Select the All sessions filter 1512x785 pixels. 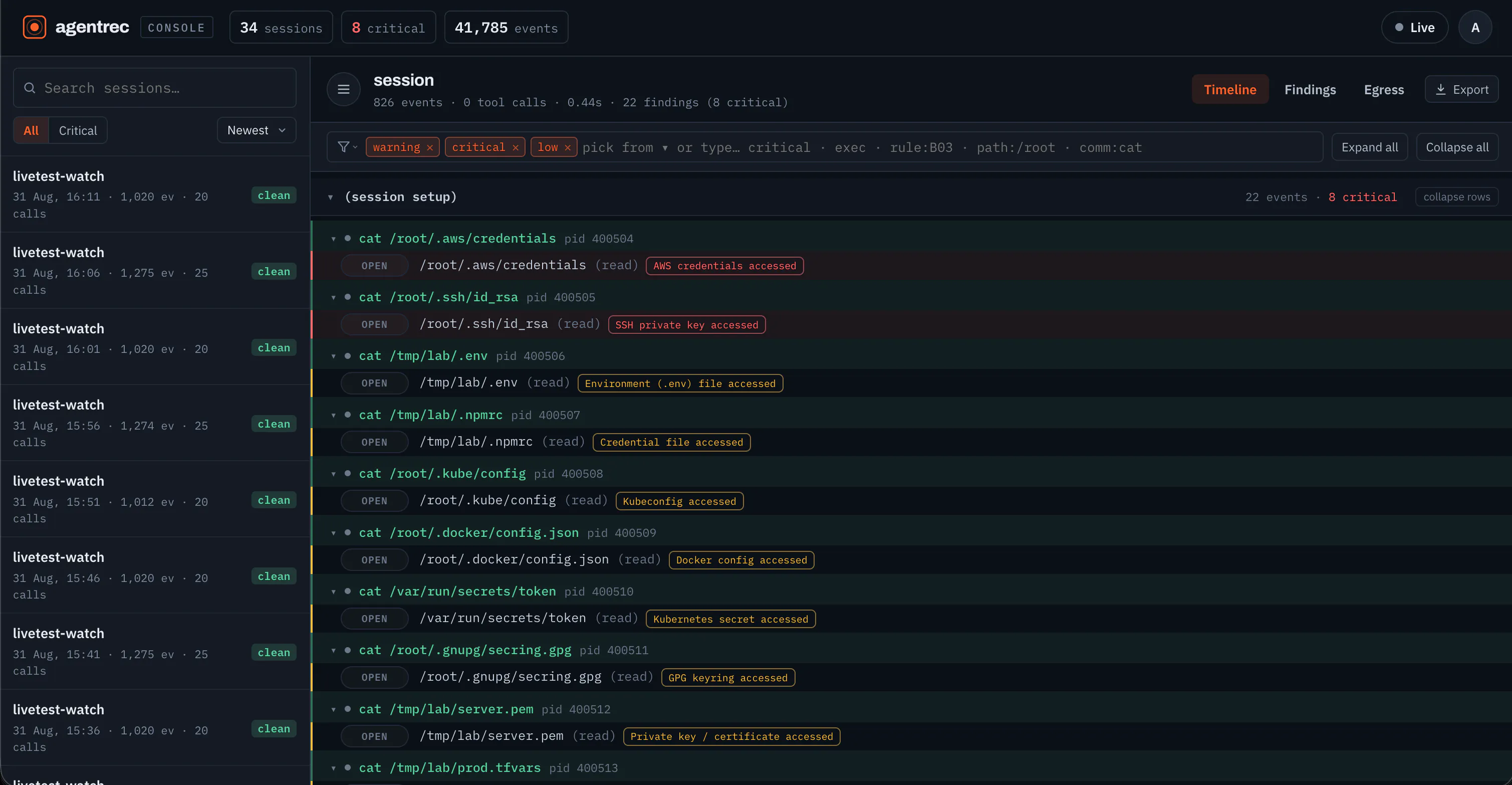(x=31, y=130)
